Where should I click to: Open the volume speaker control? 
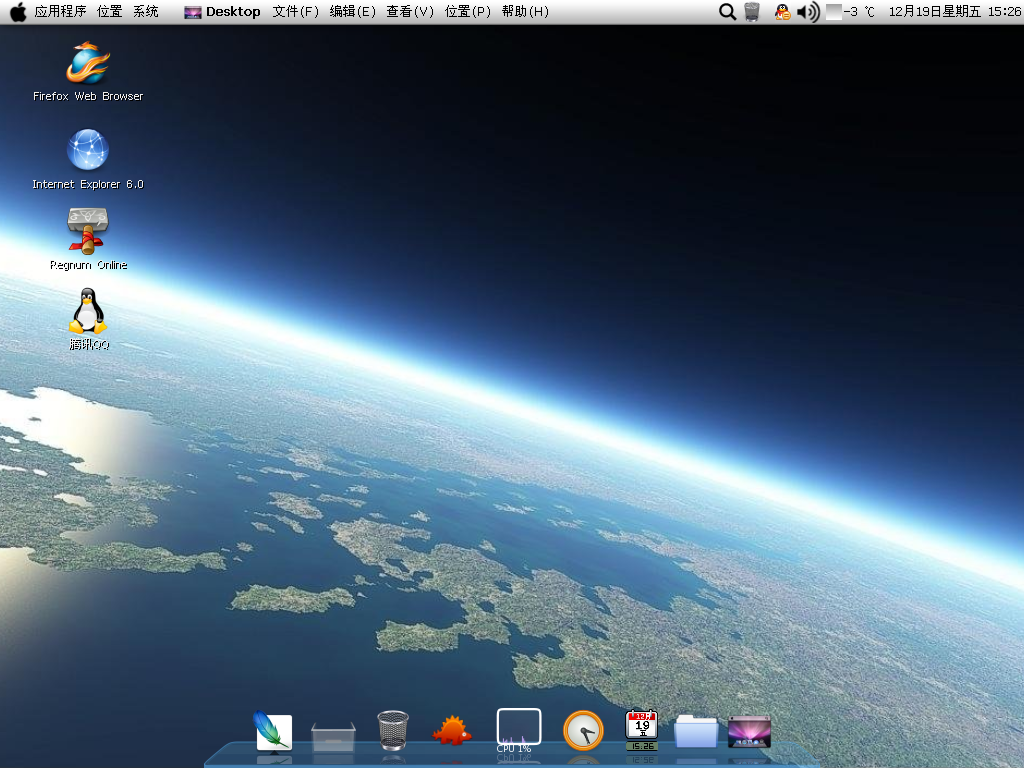808,12
